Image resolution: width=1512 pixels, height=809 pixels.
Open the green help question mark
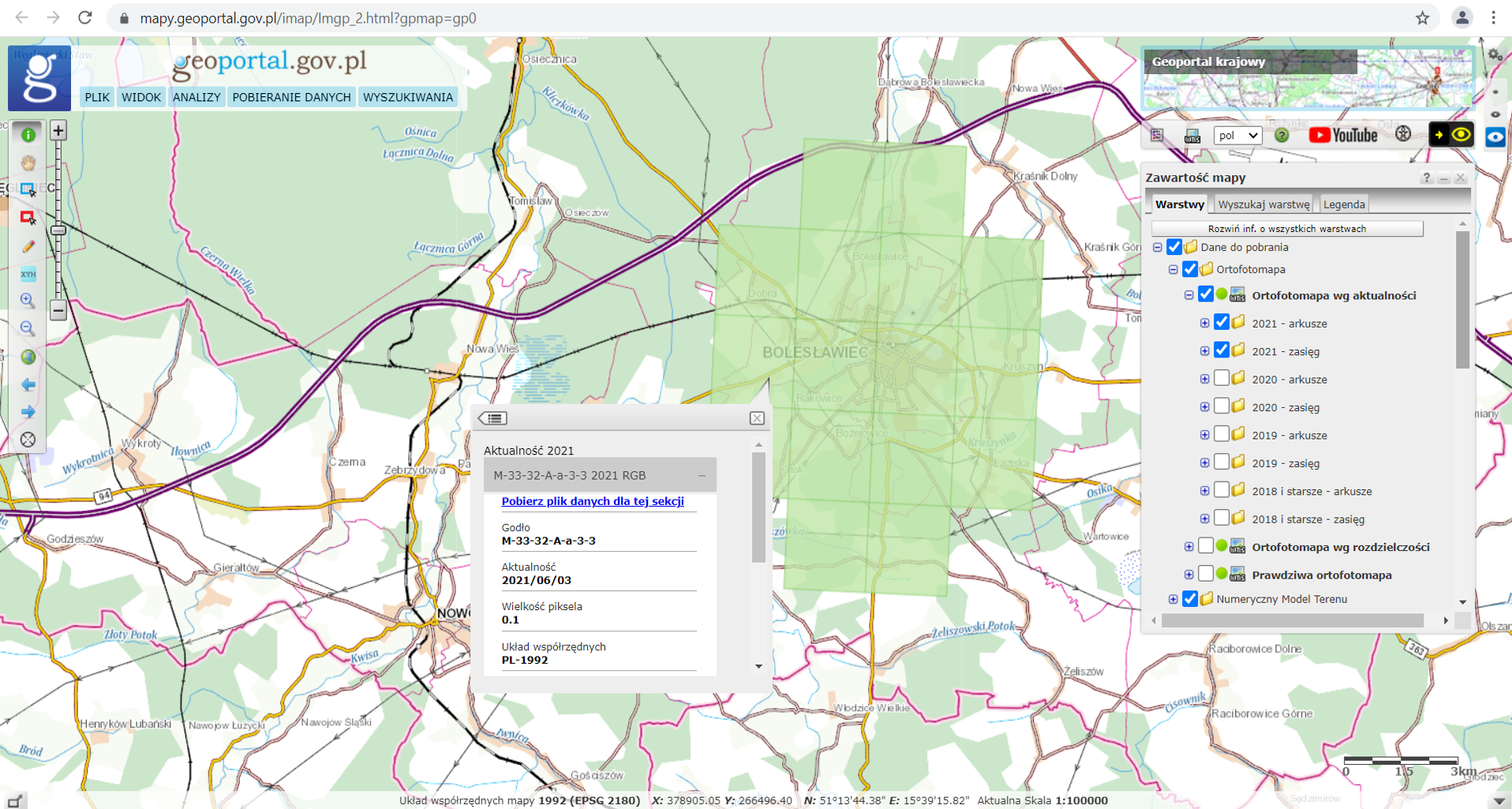1282,135
